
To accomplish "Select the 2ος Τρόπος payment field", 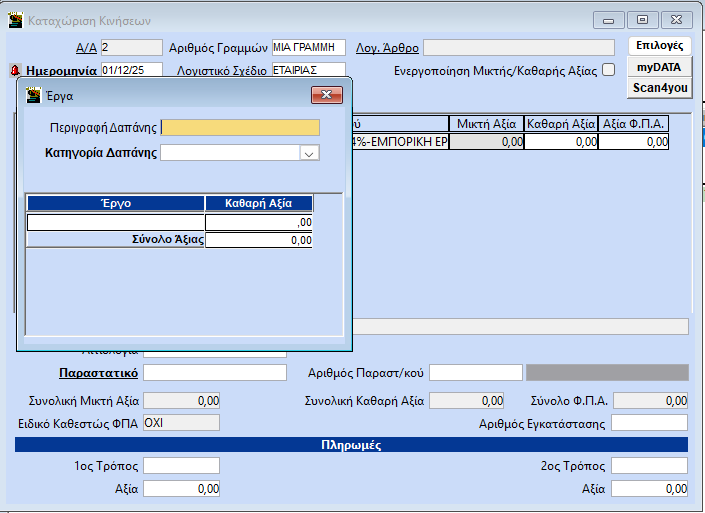I will (649, 466).
